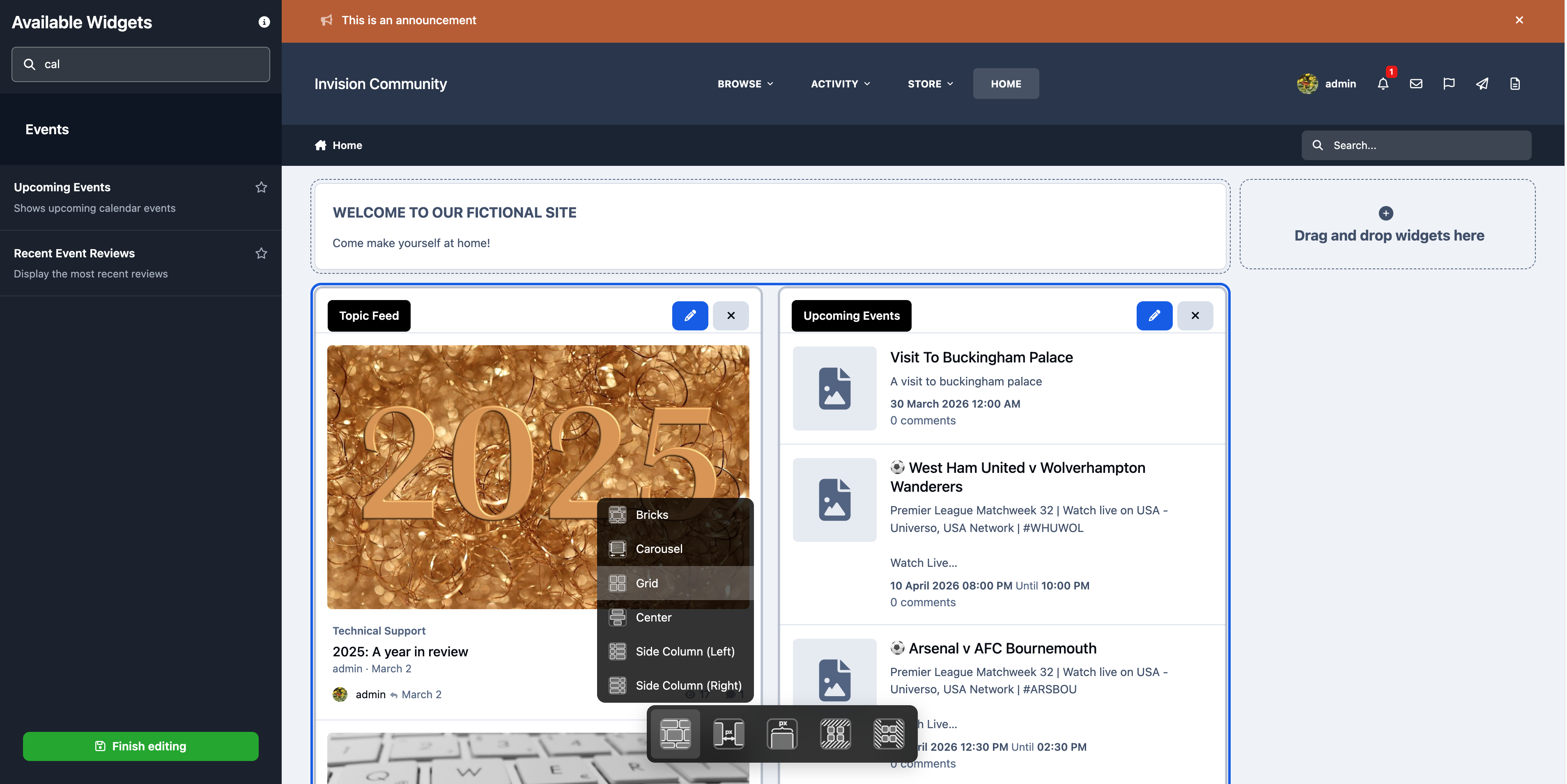Open the Available Widgets info icon

point(264,22)
